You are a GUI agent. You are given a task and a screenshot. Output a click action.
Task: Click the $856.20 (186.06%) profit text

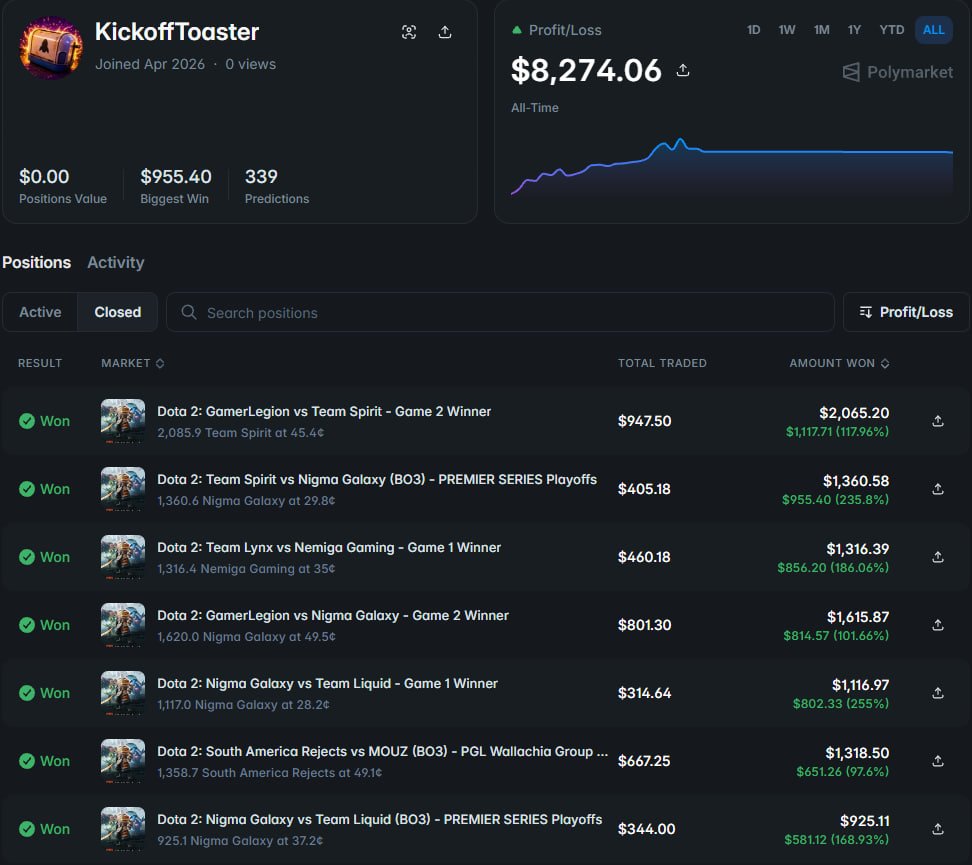[x=833, y=567]
